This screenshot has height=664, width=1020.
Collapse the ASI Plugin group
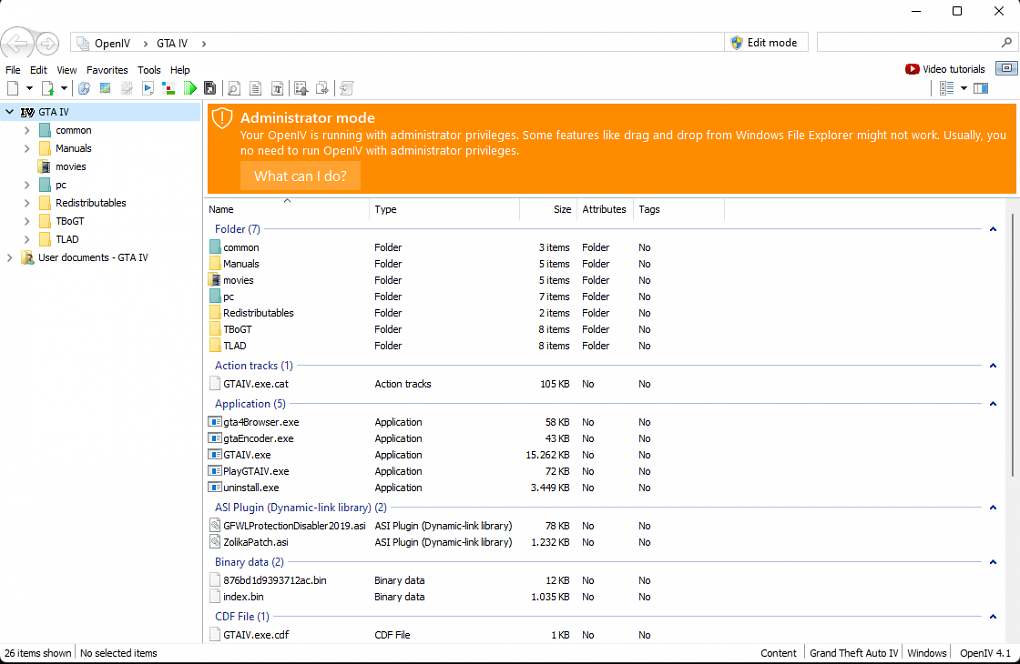[x=993, y=507]
